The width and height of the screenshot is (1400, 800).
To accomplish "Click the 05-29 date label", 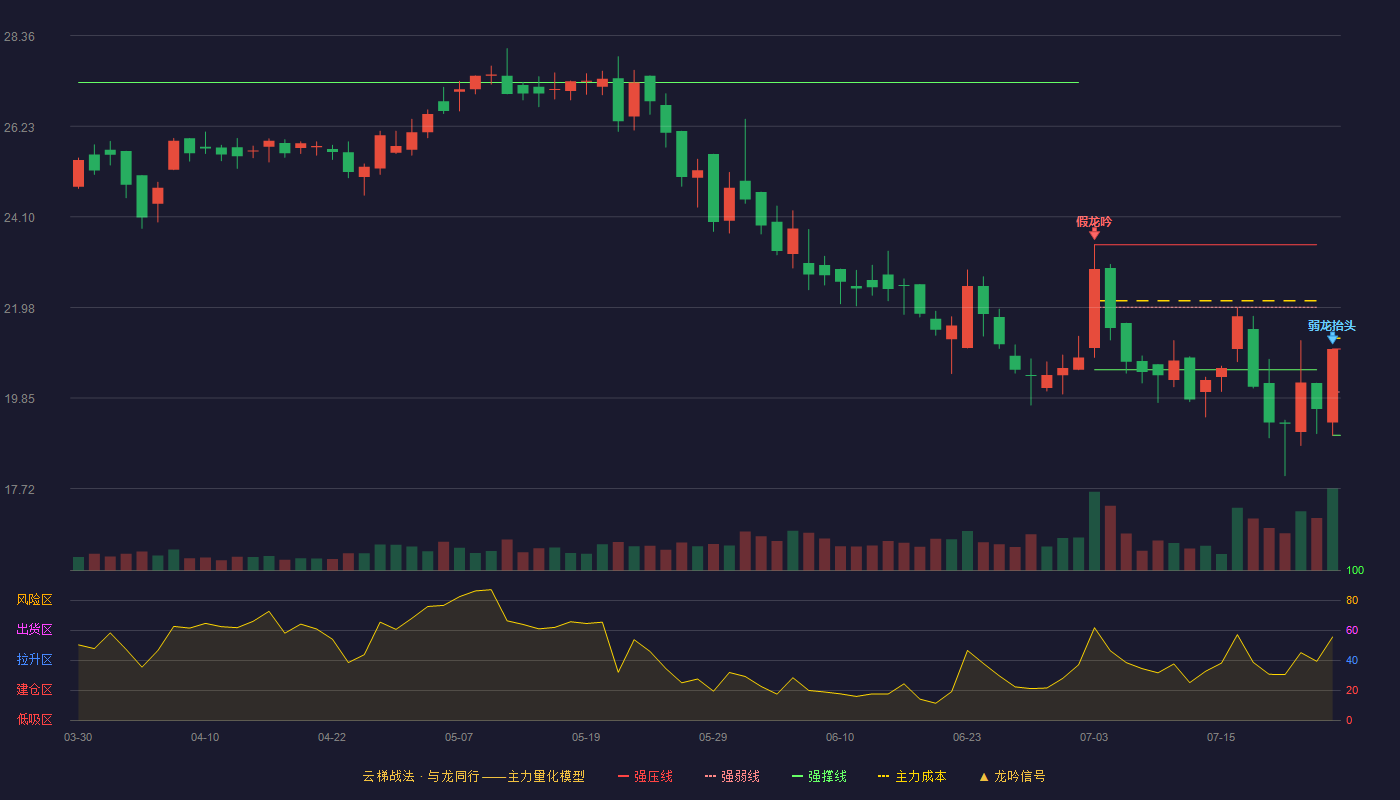I will tap(713, 737).
